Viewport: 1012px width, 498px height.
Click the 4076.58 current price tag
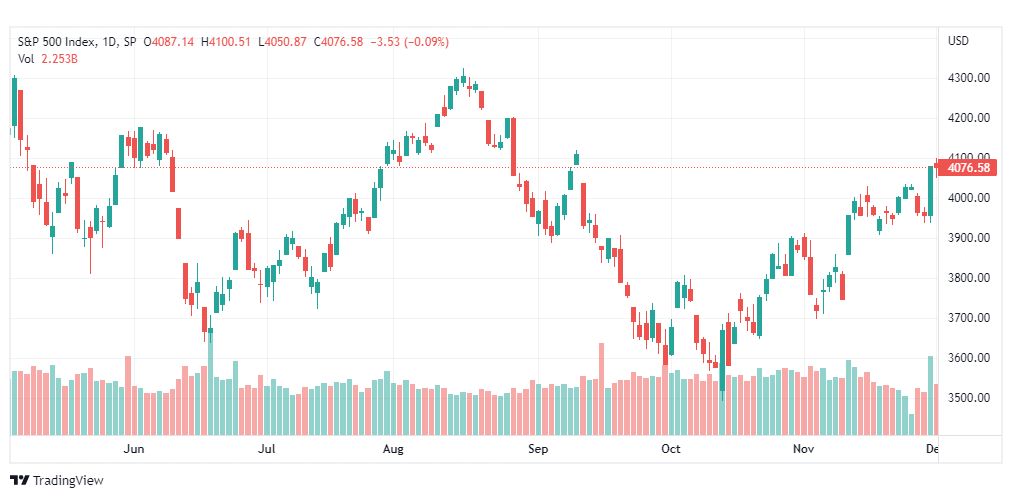(x=968, y=168)
